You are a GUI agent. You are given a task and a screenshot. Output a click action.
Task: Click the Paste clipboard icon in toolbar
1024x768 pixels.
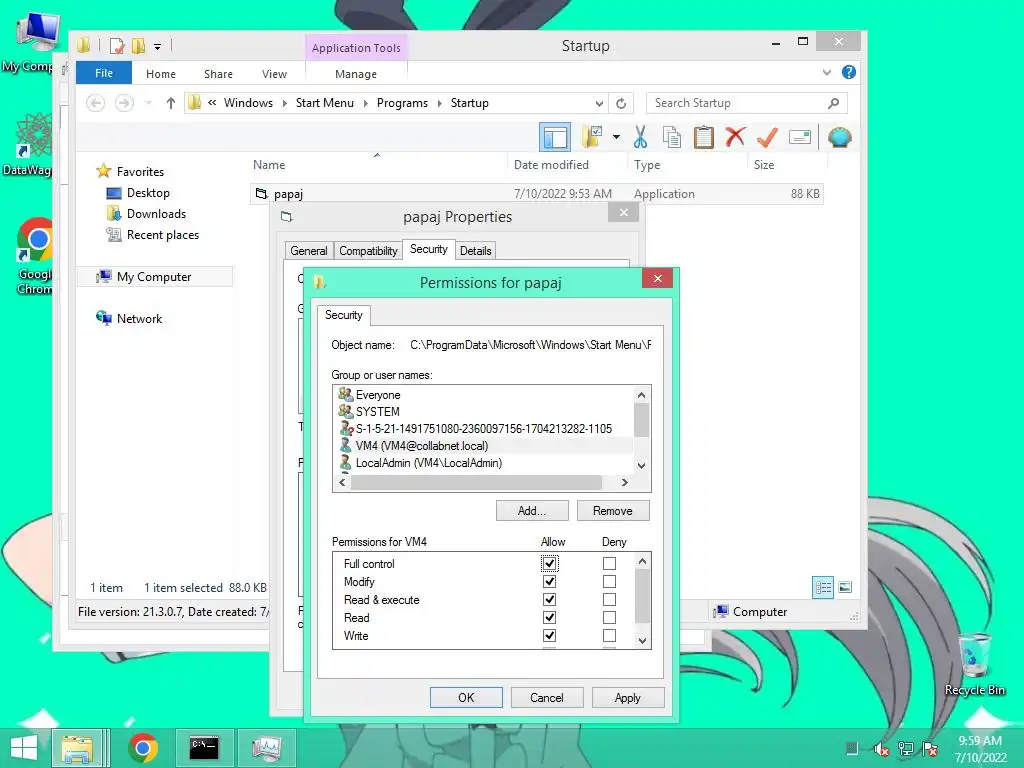[703, 137]
